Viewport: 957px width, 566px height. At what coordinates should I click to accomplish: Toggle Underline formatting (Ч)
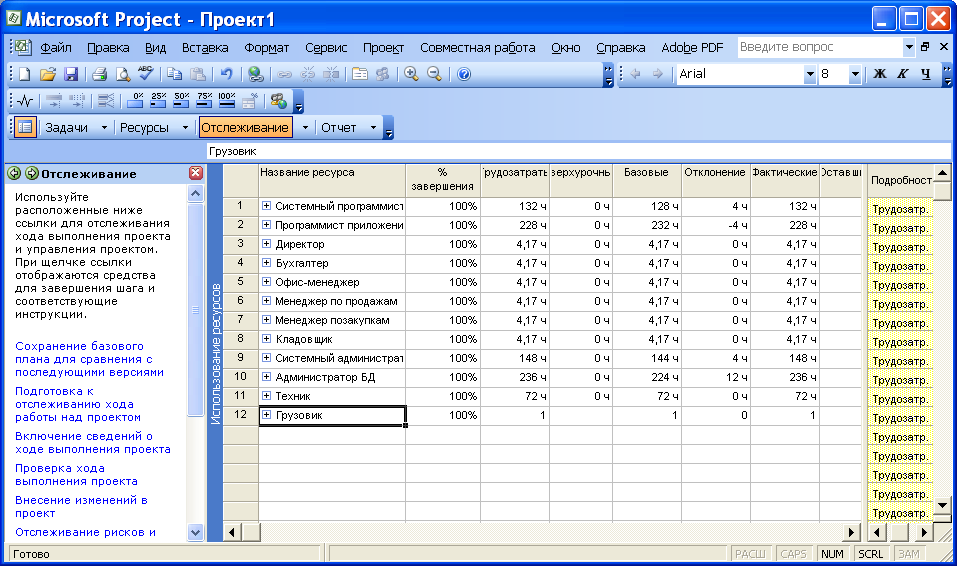click(x=926, y=74)
